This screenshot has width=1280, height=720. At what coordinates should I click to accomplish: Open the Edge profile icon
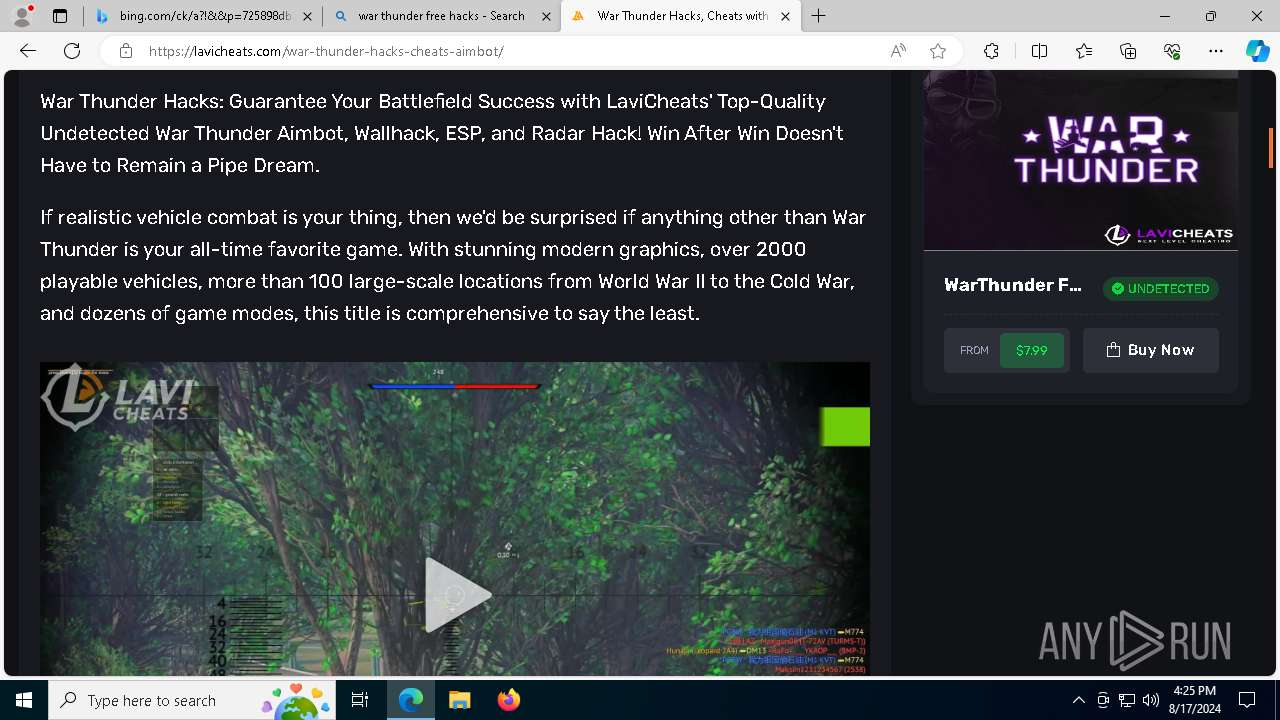pyautogui.click(x=22, y=16)
